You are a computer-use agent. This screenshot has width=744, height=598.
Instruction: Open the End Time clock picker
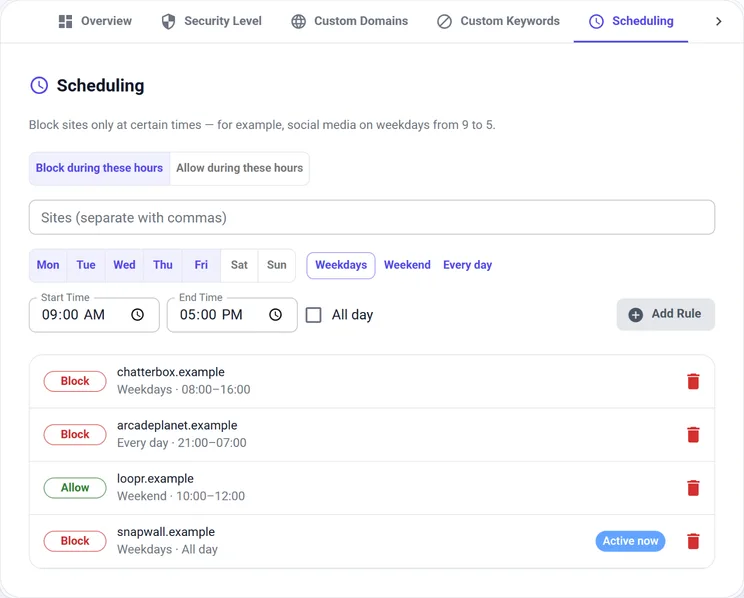tap(276, 315)
